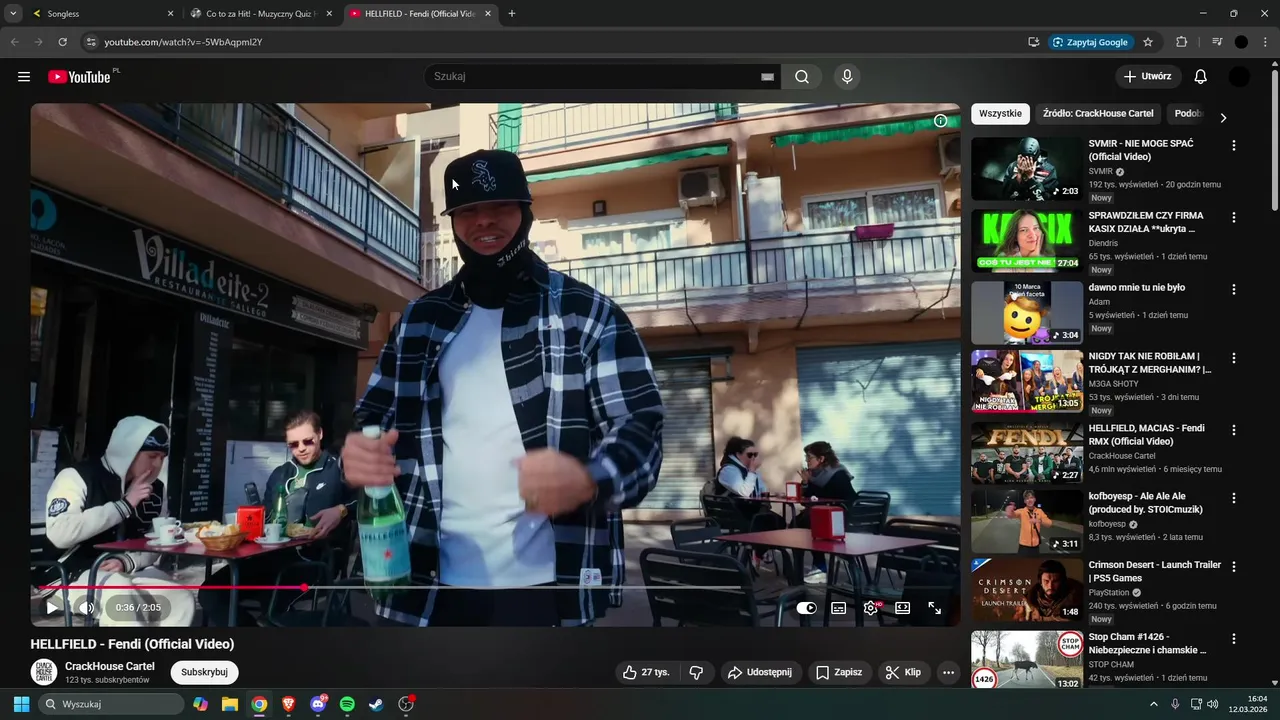The image size is (1280, 720).
Task: Open the Stop Cham #1426 video title
Action: pos(1147,643)
